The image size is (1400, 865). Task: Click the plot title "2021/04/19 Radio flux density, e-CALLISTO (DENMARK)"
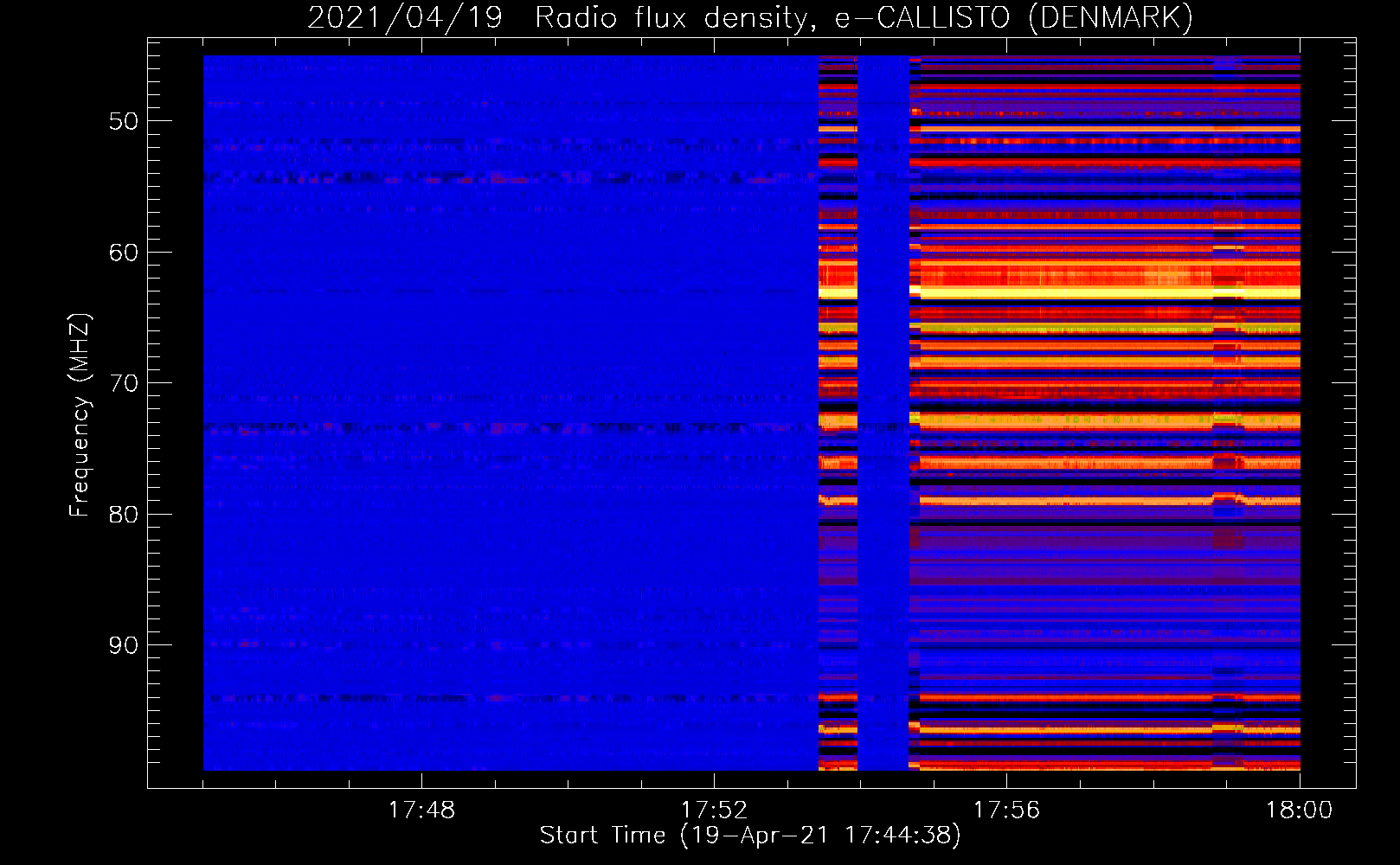coord(750,17)
